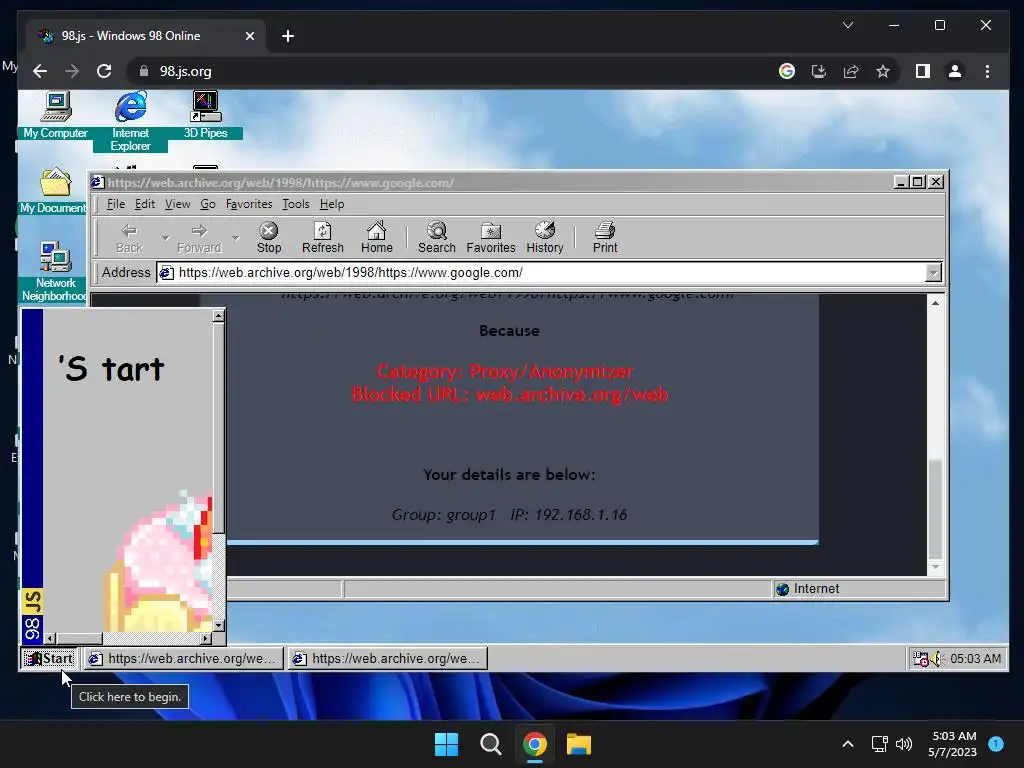1024x768 pixels.
Task: Click Internet zone in IE status bar
Action: (x=859, y=589)
